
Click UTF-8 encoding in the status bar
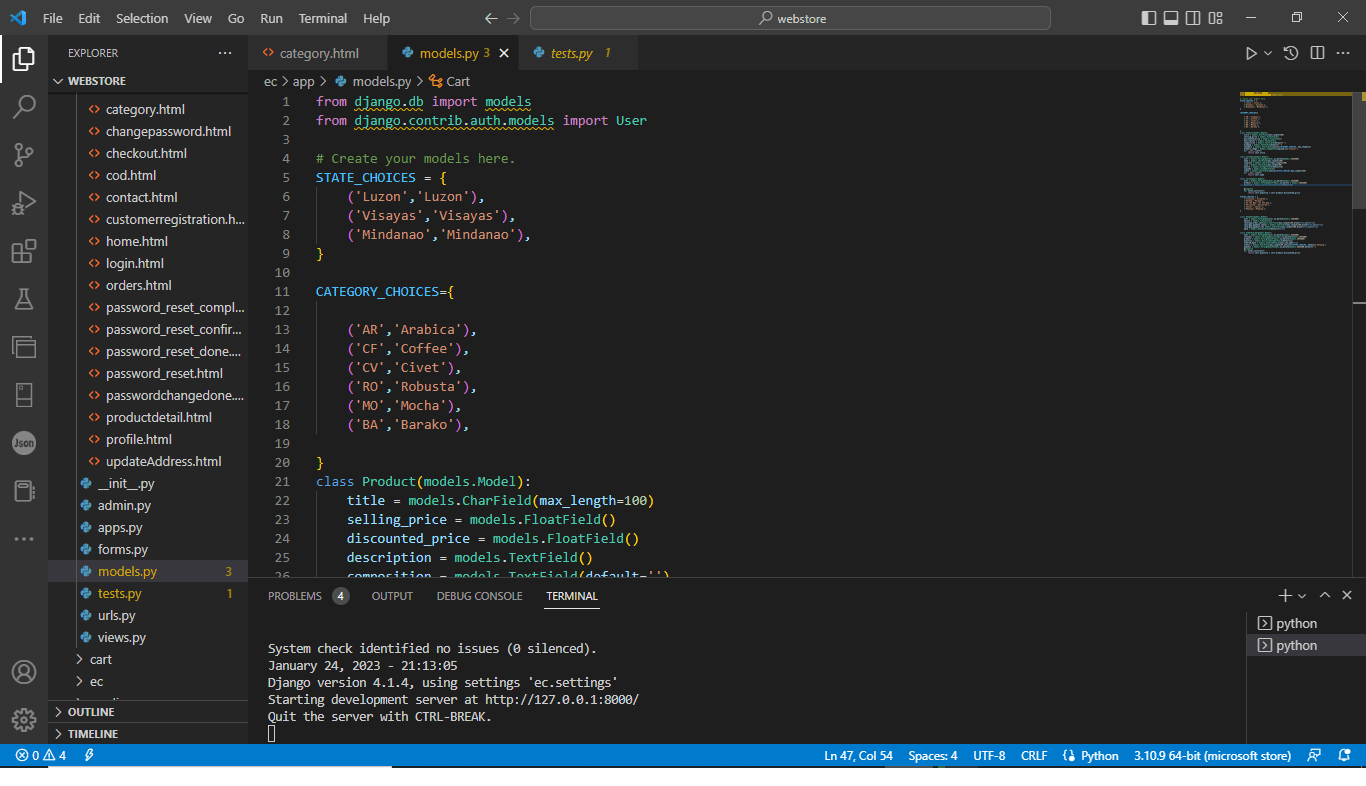pyautogui.click(x=988, y=755)
